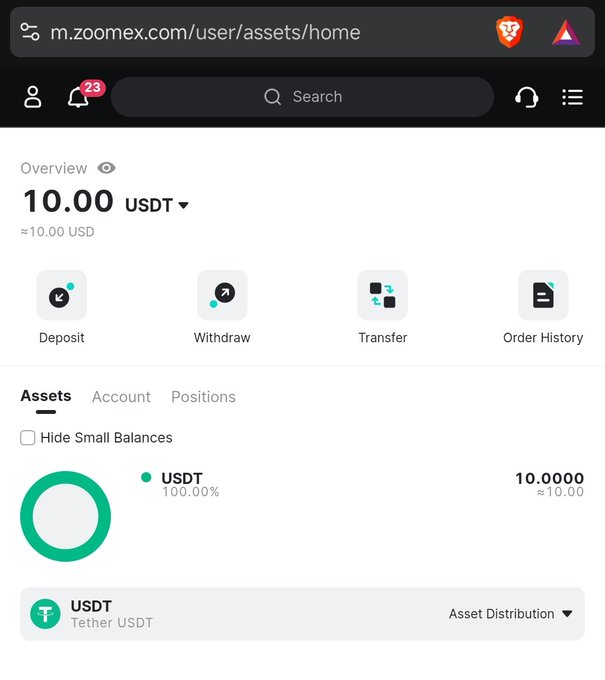Tap the Transfer icon
This screenshot has width=605, height=680.
[x=383, y=295]
